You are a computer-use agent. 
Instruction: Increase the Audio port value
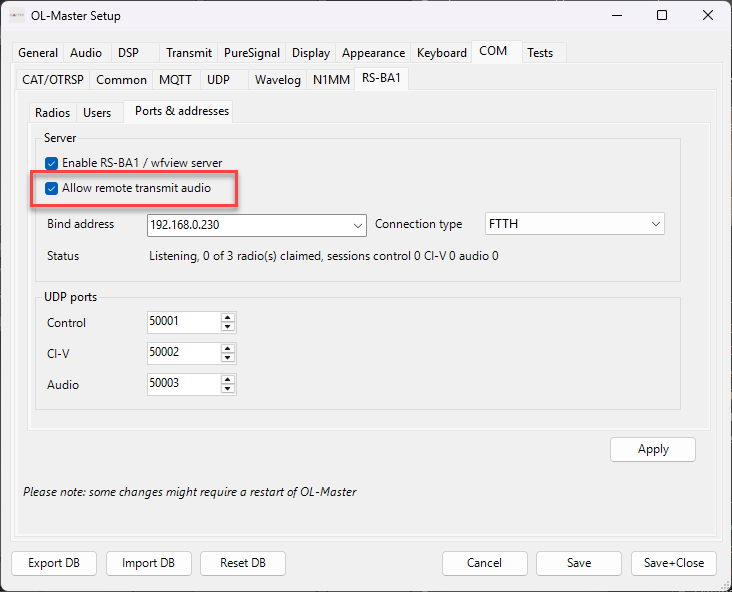tap(228, 380)
